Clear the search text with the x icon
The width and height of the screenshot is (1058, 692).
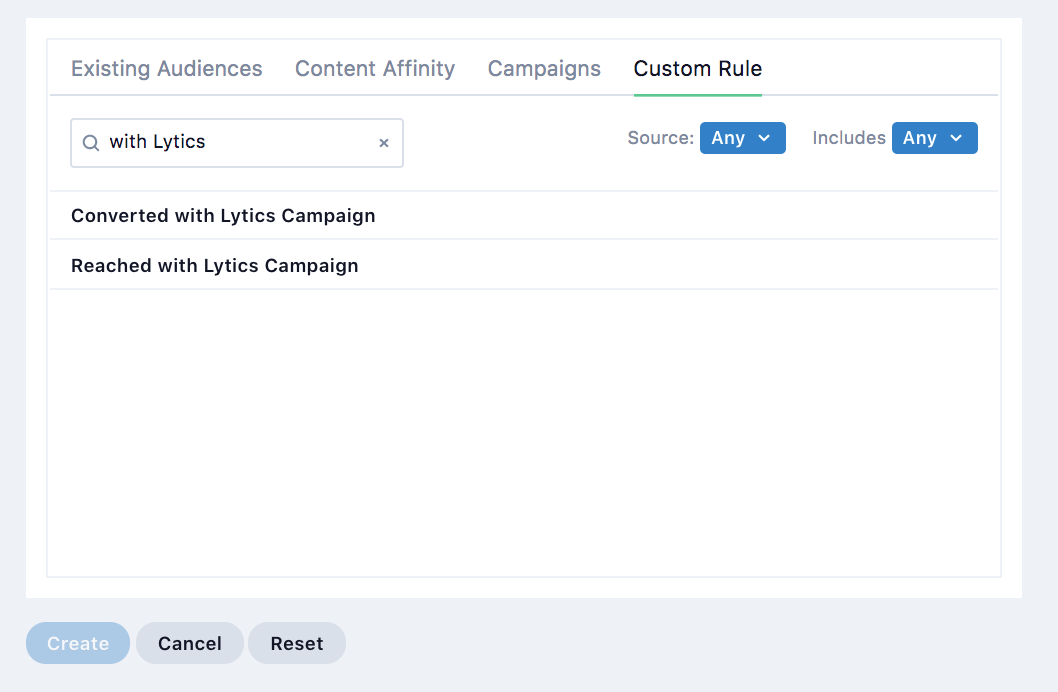(383, 143)
